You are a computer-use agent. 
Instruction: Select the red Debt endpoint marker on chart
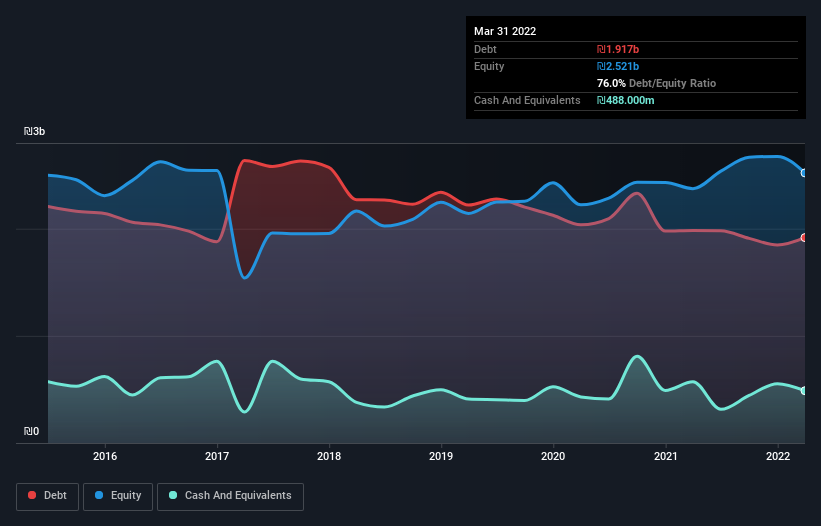point(804,238)
